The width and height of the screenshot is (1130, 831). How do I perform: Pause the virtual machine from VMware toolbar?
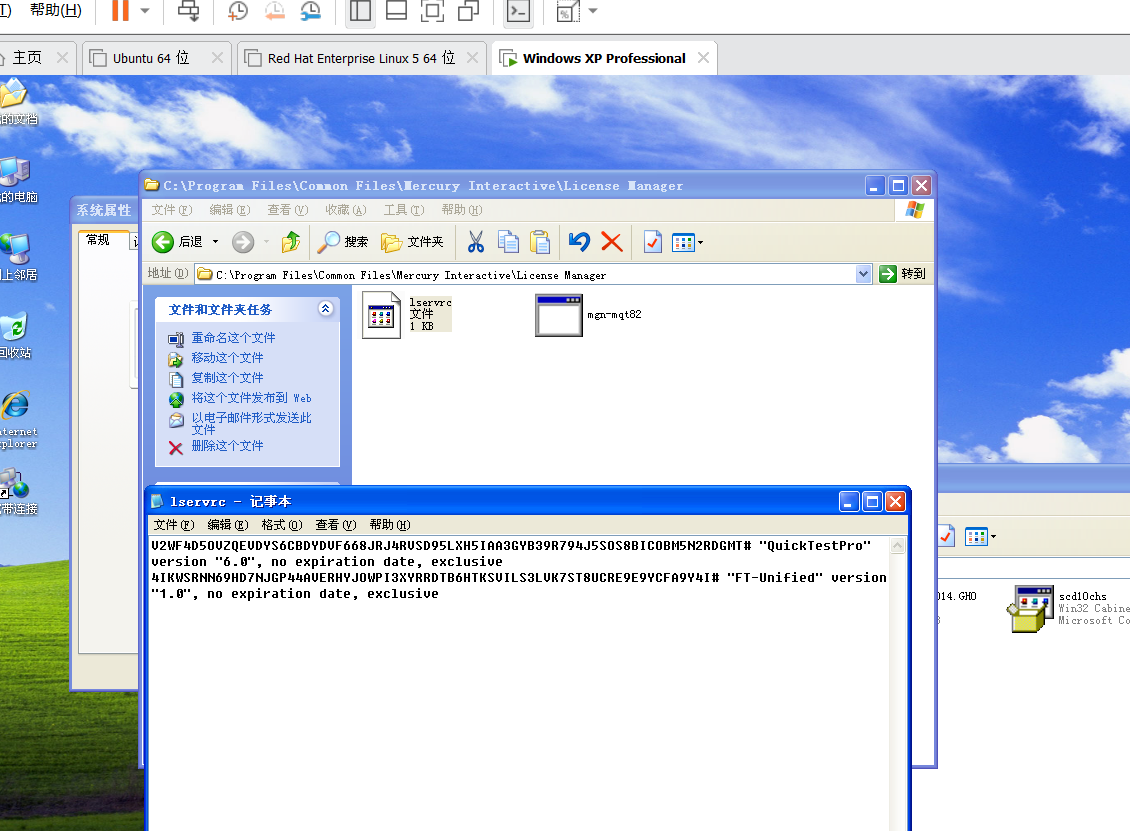[120, 11]
